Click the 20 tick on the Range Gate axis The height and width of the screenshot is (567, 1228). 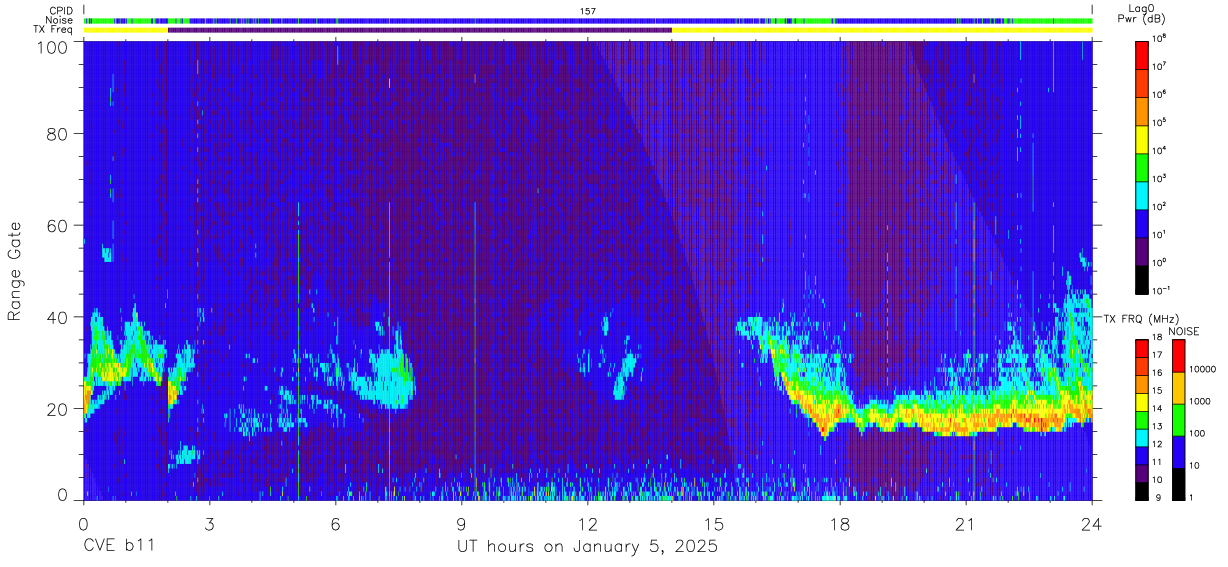click(x=58, y=408)
